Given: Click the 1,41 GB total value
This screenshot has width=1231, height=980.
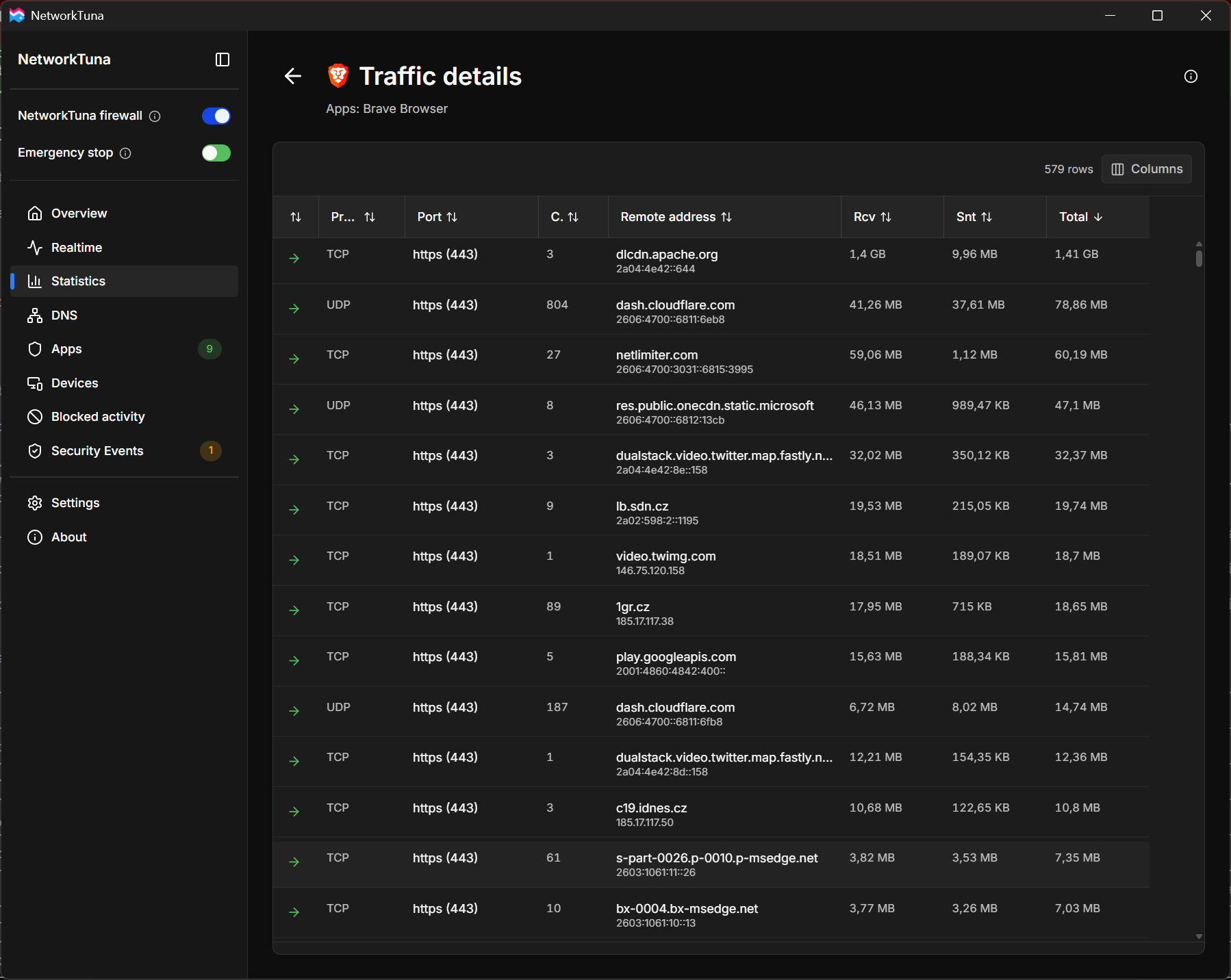Looking at the screenshot, I should tap(1076, 255).
